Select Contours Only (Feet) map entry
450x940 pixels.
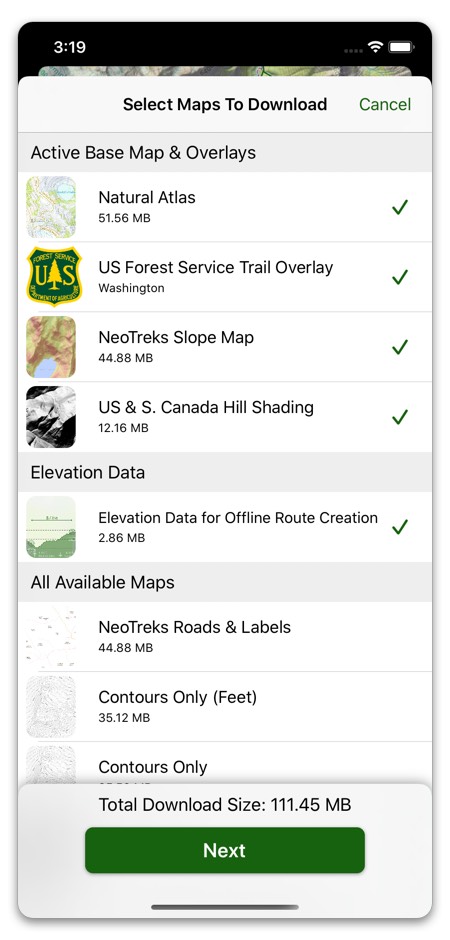coord(225,707)
